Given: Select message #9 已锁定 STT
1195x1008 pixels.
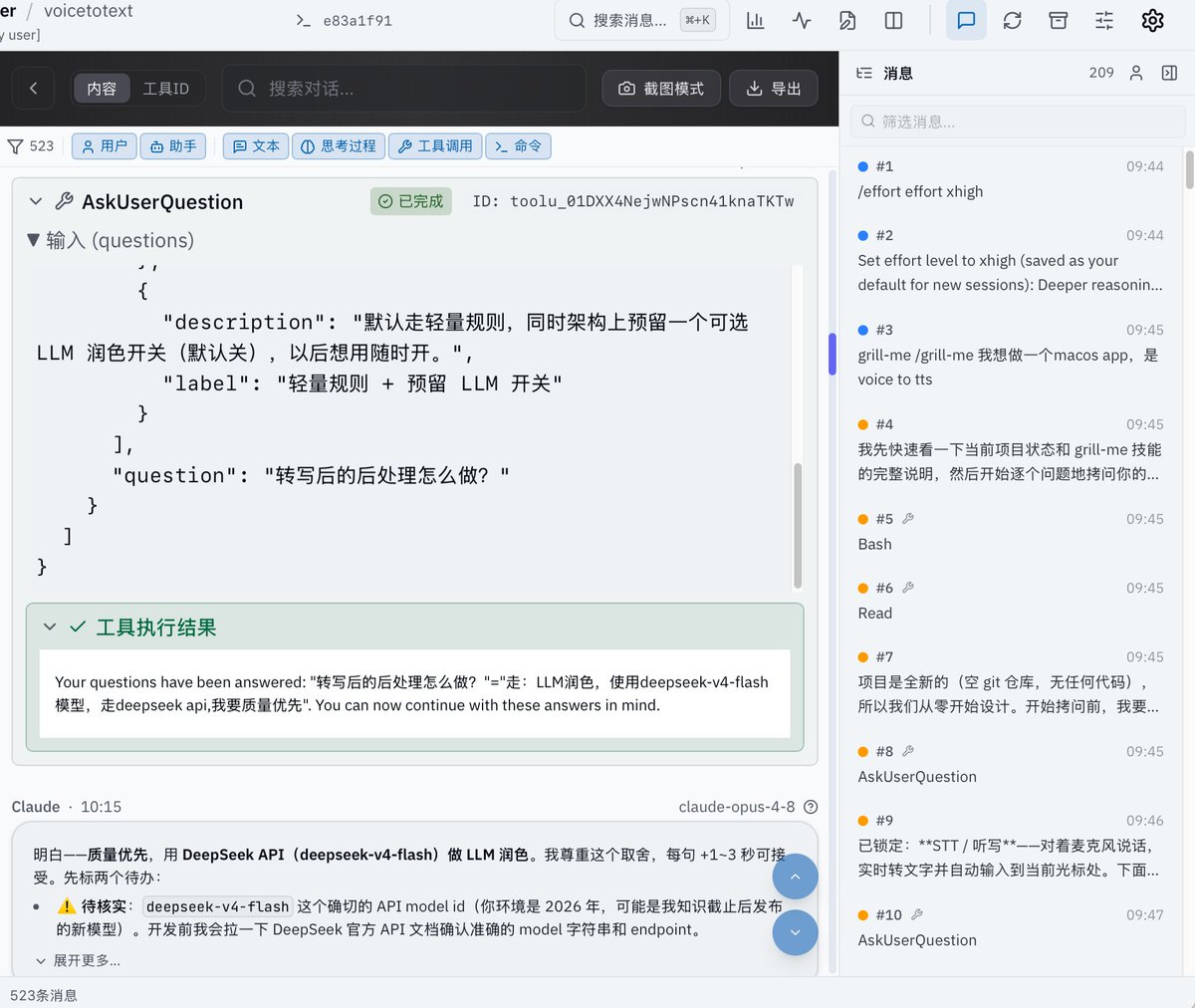Looking at the screenshot, I should tap(1011, 847).
